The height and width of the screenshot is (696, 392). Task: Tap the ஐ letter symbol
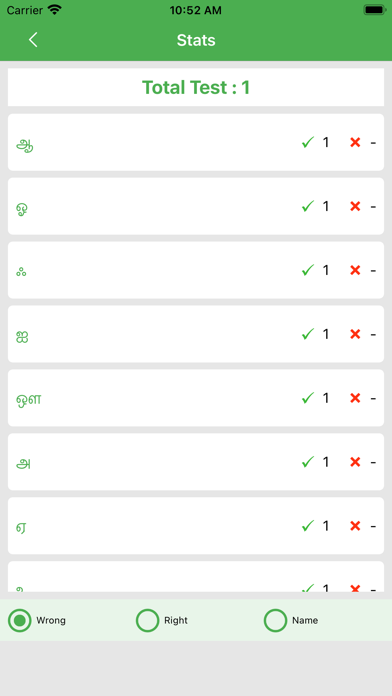23,337
